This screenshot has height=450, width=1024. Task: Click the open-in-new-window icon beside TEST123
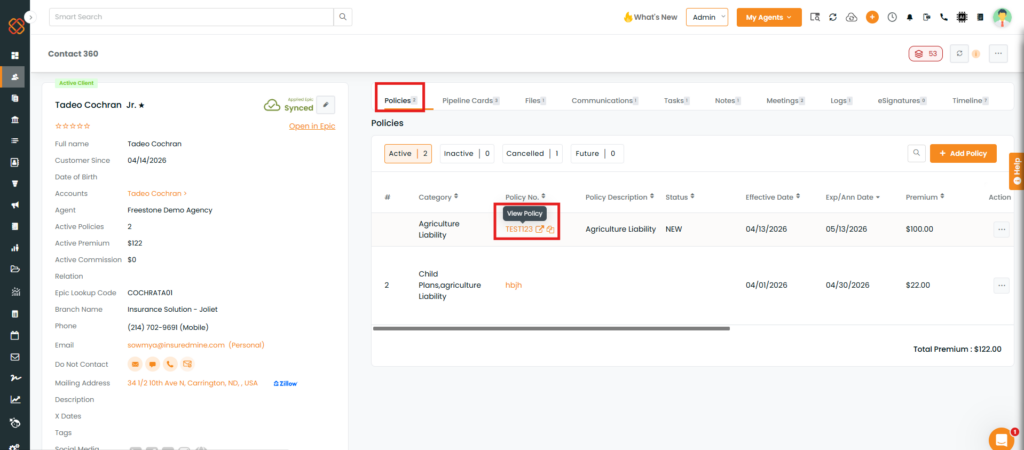coord(540,229)
